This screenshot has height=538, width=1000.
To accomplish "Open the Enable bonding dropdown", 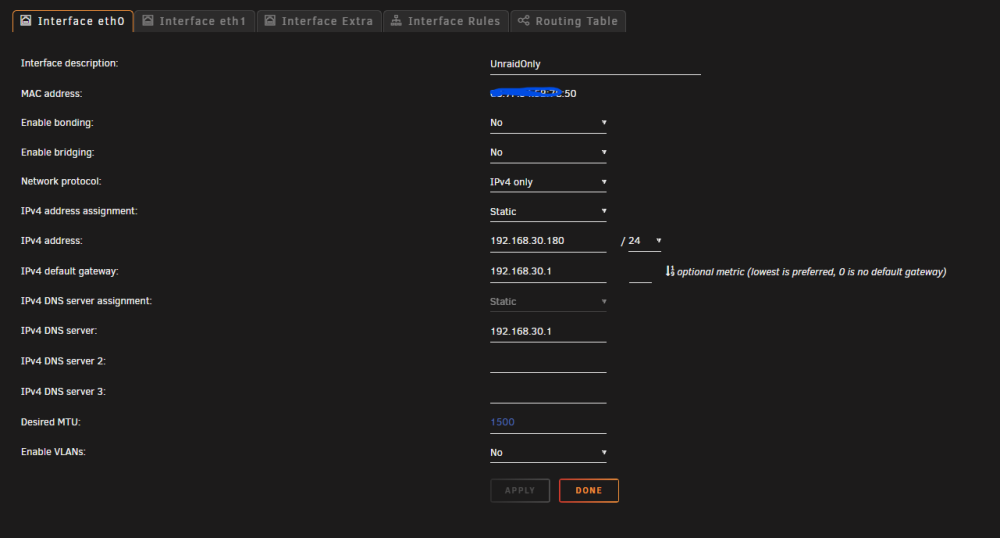I will pos(548,122).
